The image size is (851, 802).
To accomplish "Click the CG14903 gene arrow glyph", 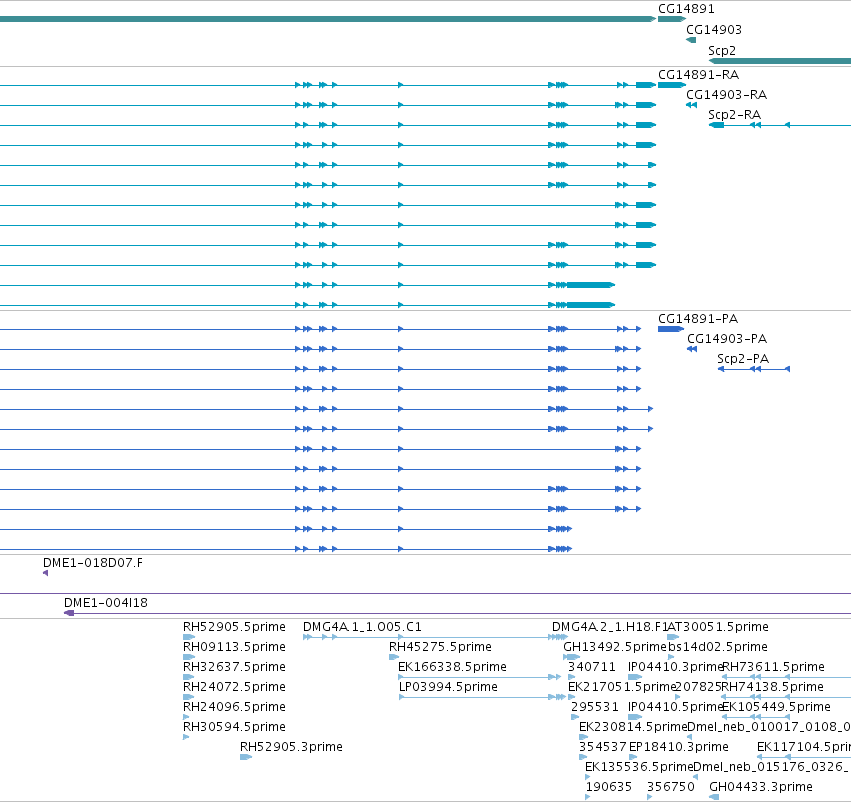I will (691, 40).
